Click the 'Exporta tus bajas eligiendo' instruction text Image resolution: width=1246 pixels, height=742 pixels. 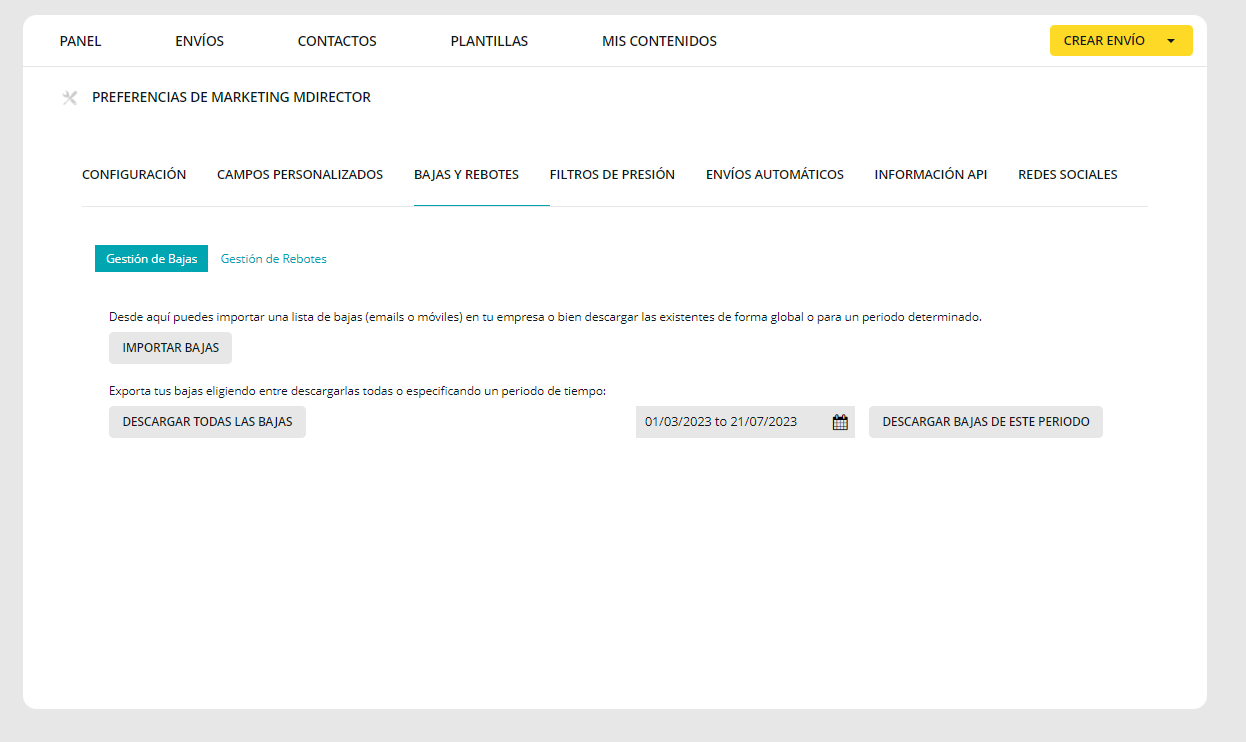coord(357,391)
